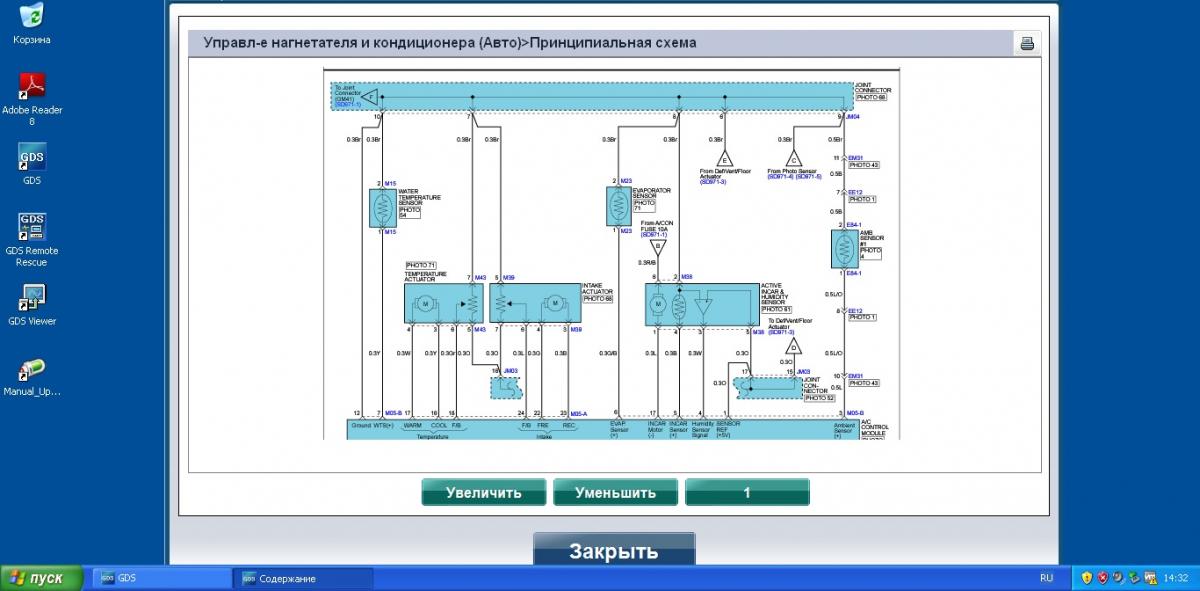The height and width of the screenshot is (591, 1200).
Task: Follow the SD971-1 link under To Joint Connector
Action: [x=347, y=104]
